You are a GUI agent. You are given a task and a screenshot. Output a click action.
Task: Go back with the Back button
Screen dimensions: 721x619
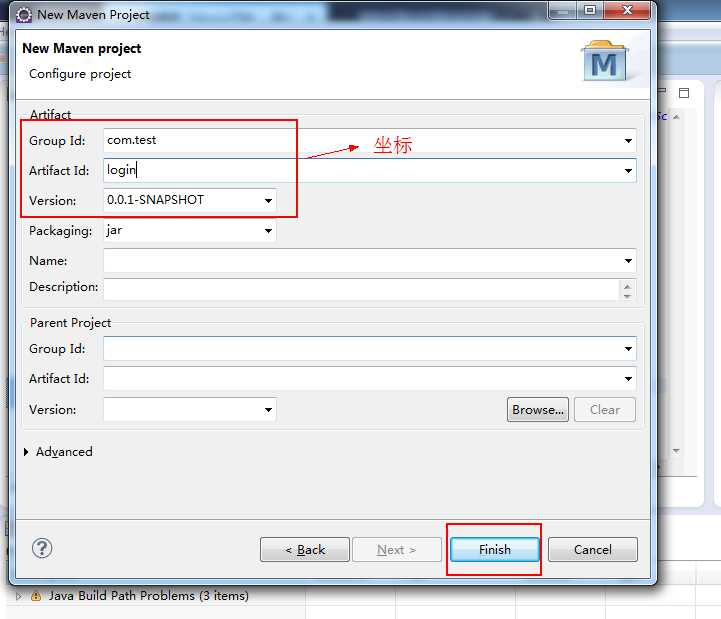tap(305, 550)
